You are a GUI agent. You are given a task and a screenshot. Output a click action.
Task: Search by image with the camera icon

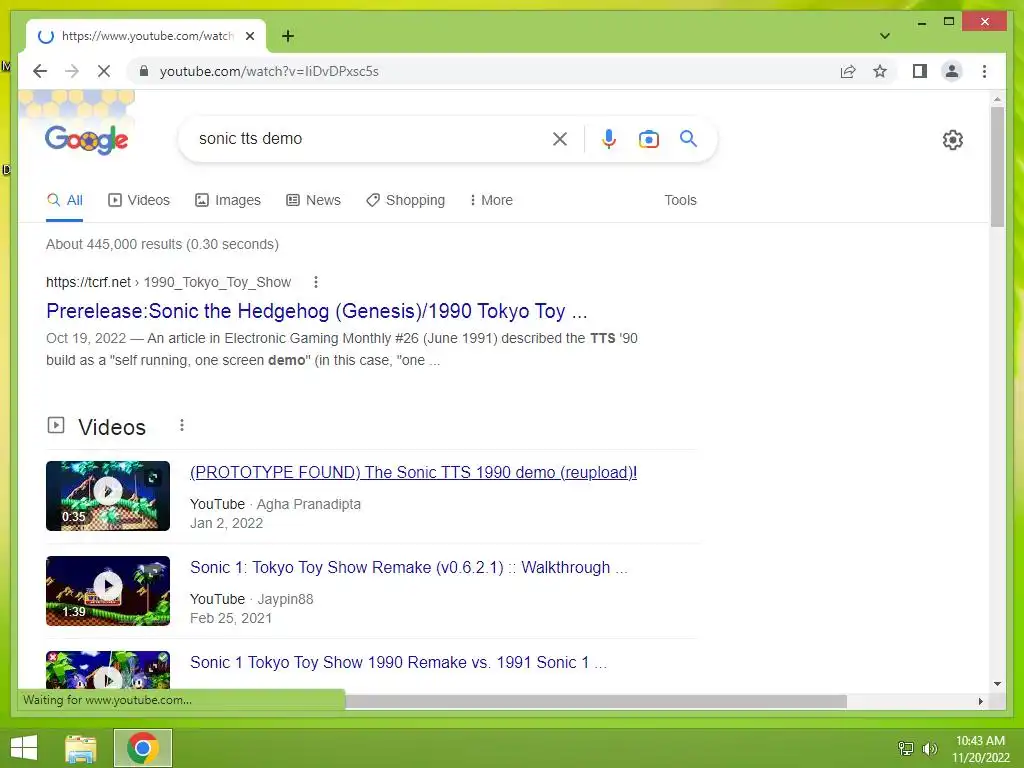coord(648,138)
